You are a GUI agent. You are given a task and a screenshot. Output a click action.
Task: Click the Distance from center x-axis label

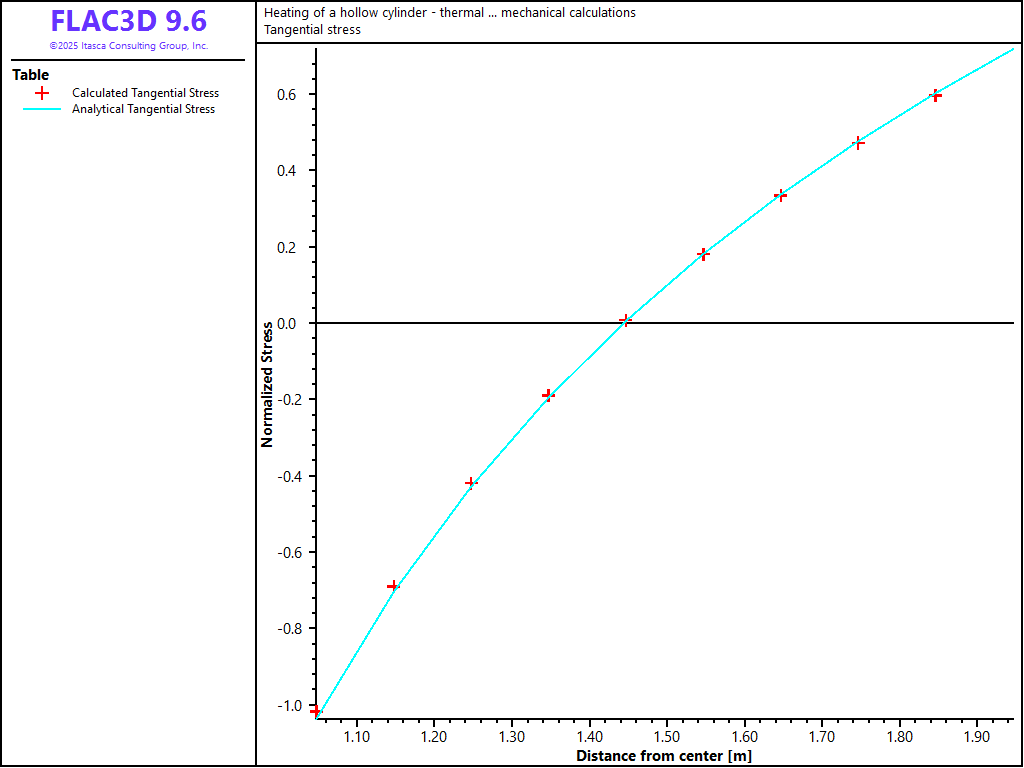[663, 756]
